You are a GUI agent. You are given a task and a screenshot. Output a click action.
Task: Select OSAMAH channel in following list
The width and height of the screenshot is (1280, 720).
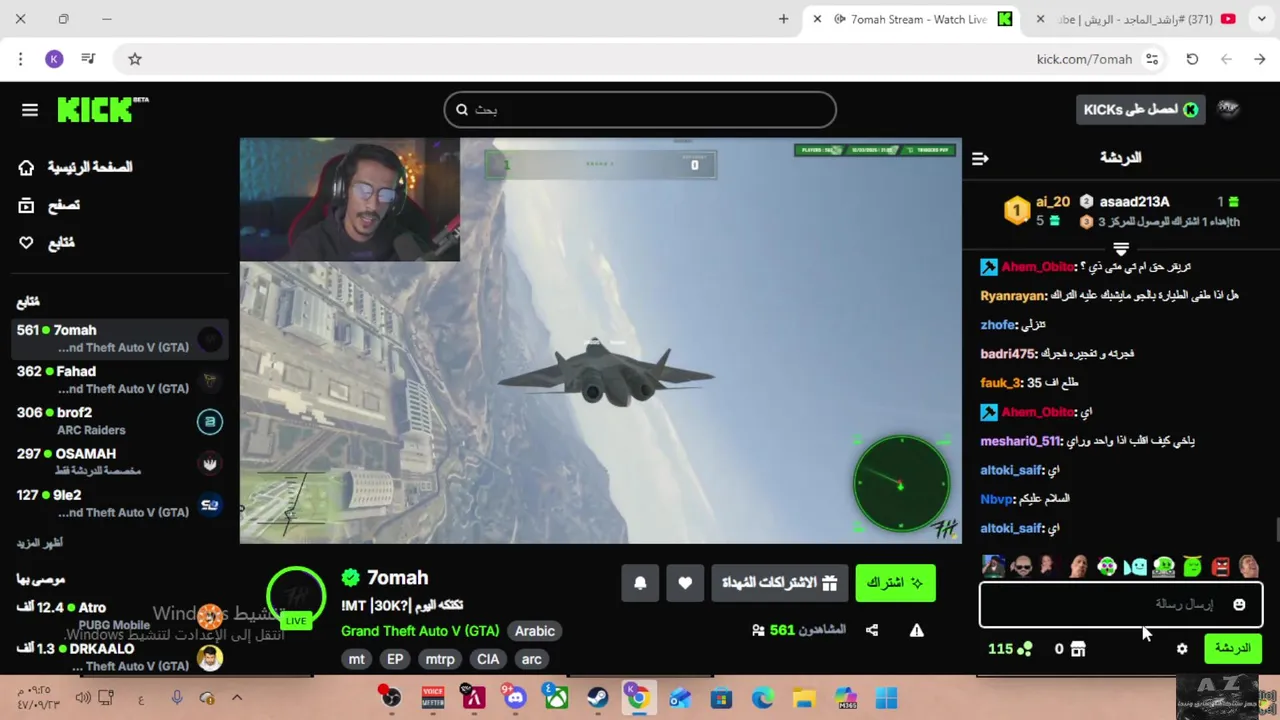(120, 461)
